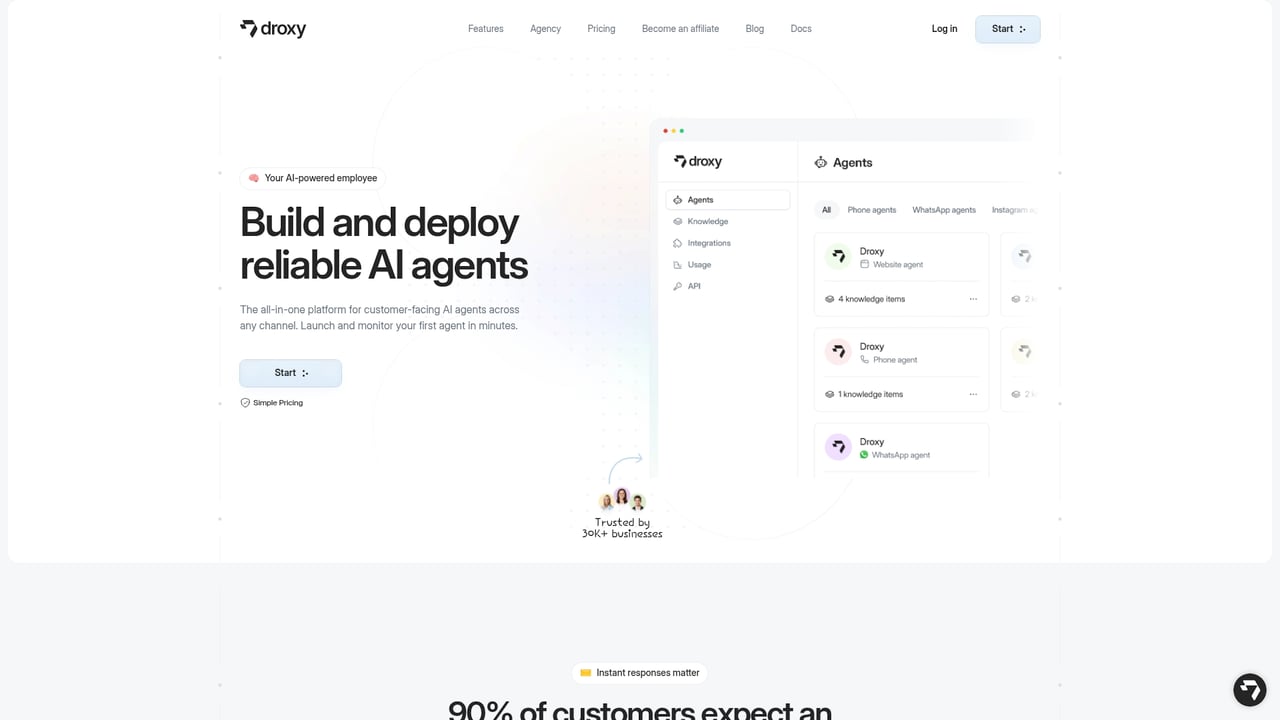Open the floating Droxy chat widget icon
The width and height of the screenshot is (1280, 720).
(x=1249, y=690)
